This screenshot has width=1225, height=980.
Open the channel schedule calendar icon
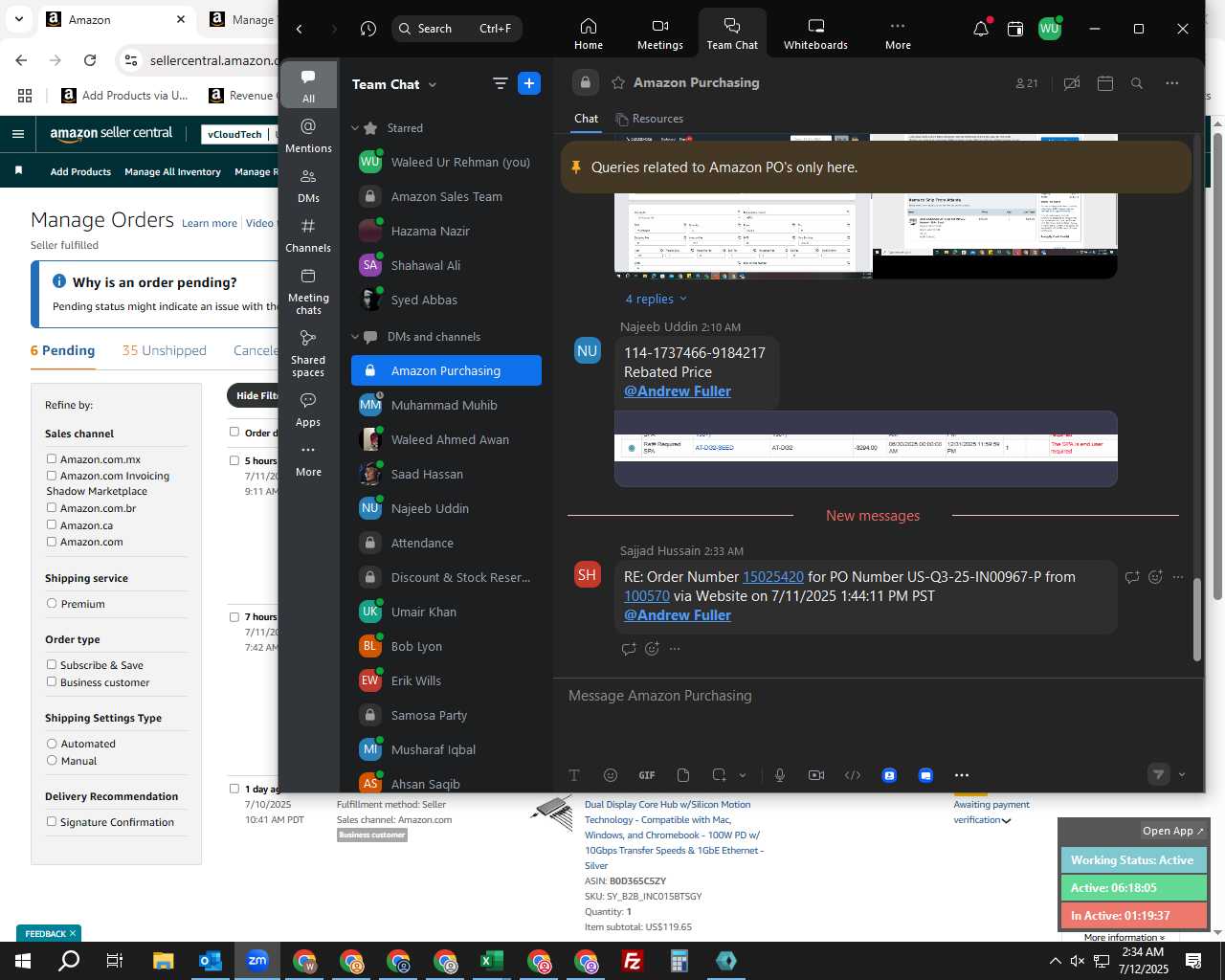(1104, 83)
